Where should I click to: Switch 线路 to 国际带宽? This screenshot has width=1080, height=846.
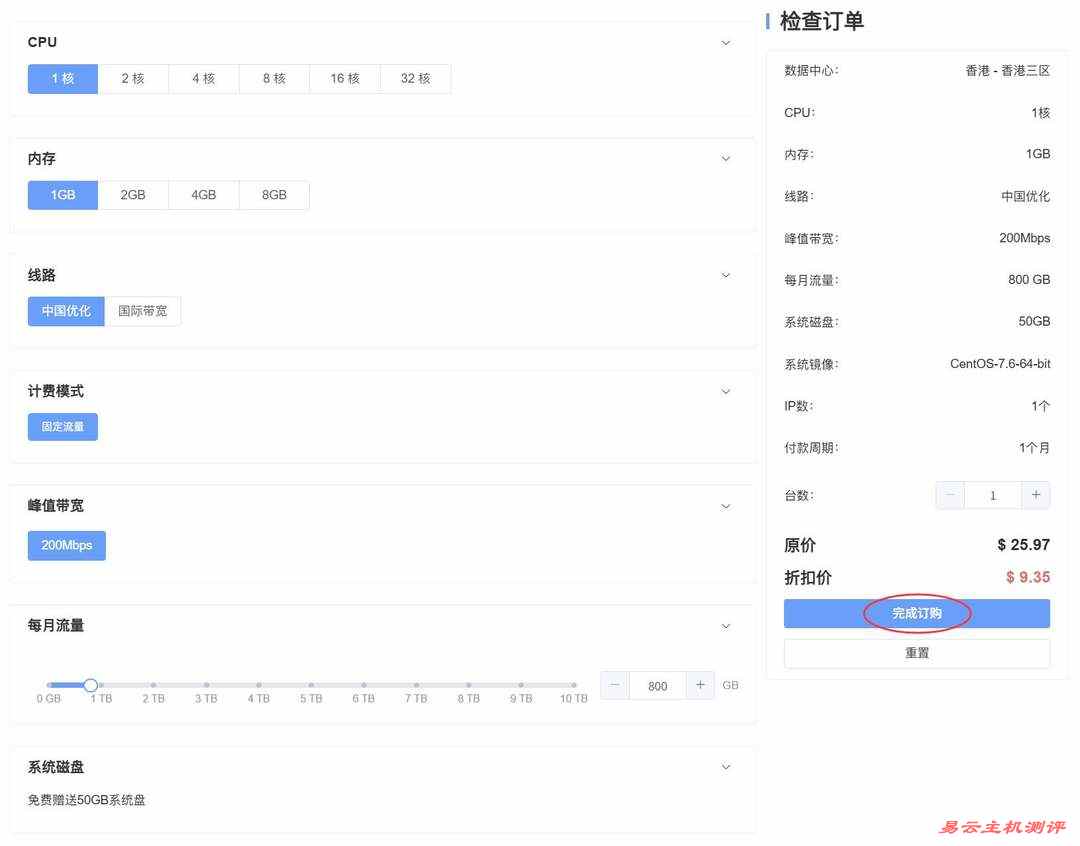pyautogui.click(x=145, y=311)
